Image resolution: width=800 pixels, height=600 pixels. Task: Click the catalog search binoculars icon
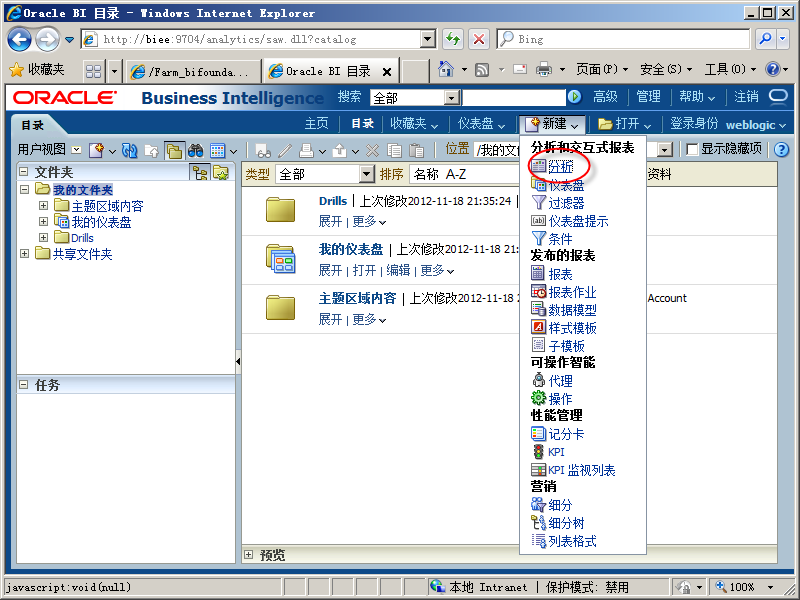(196, 150)
